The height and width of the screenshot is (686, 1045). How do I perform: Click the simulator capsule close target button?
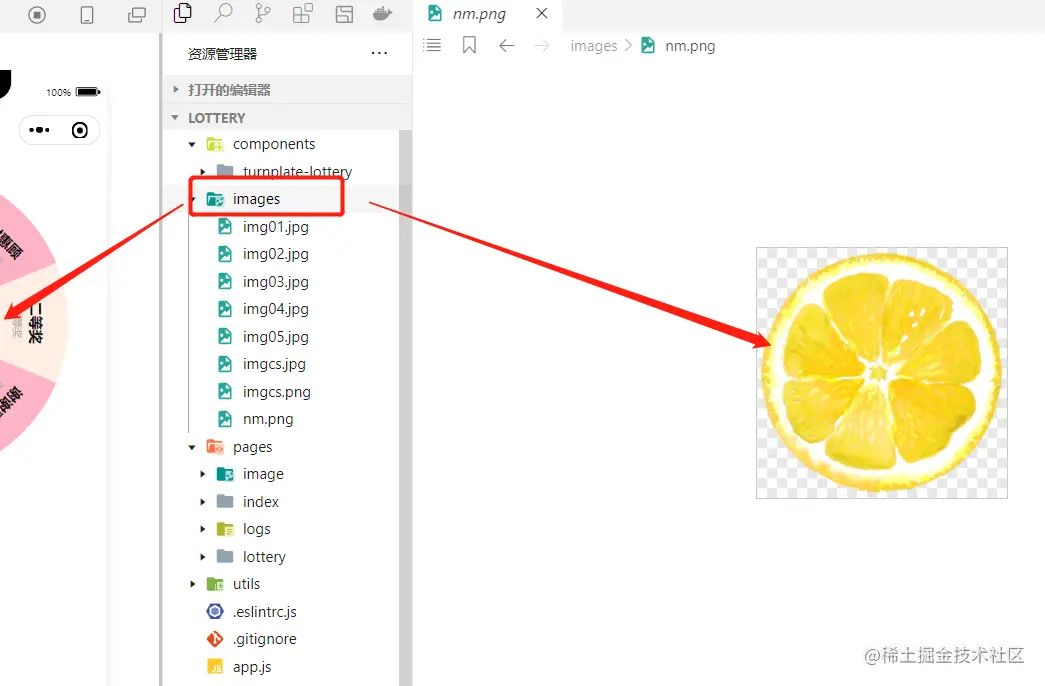(x=79, y=130)
